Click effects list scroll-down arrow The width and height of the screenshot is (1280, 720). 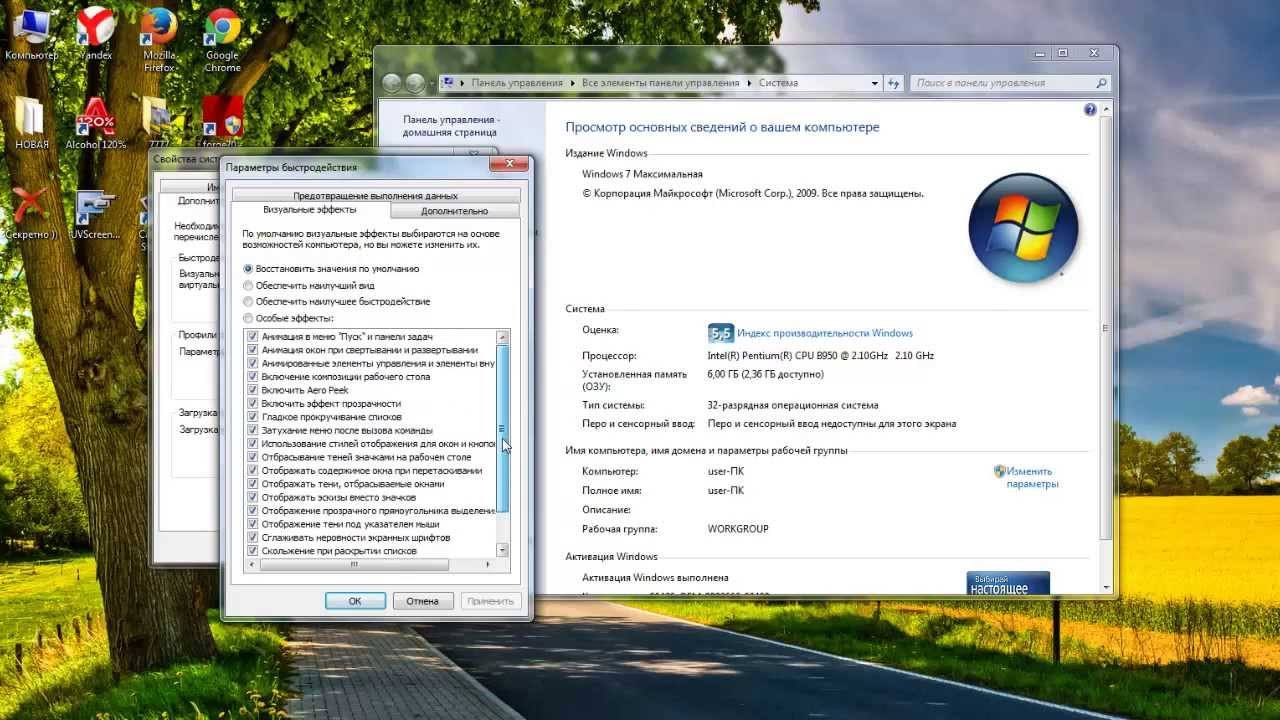503,550
